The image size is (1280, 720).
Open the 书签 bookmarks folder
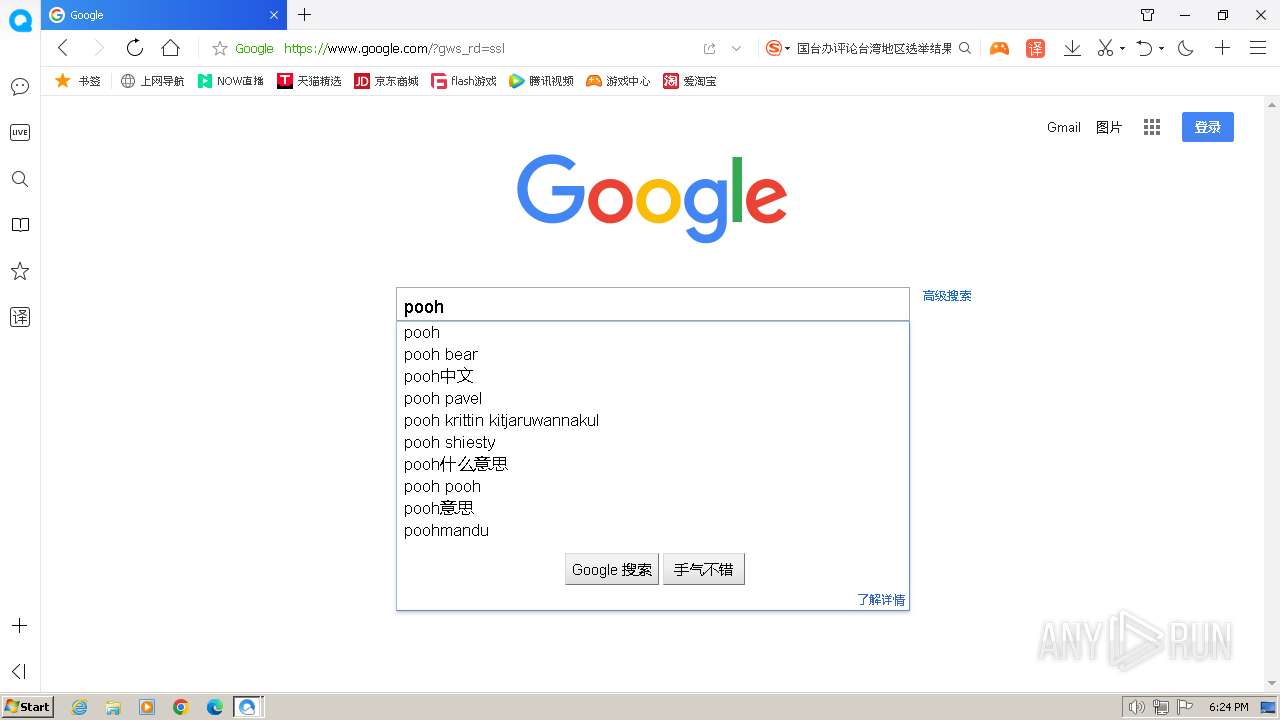click(x=78, y=81)
